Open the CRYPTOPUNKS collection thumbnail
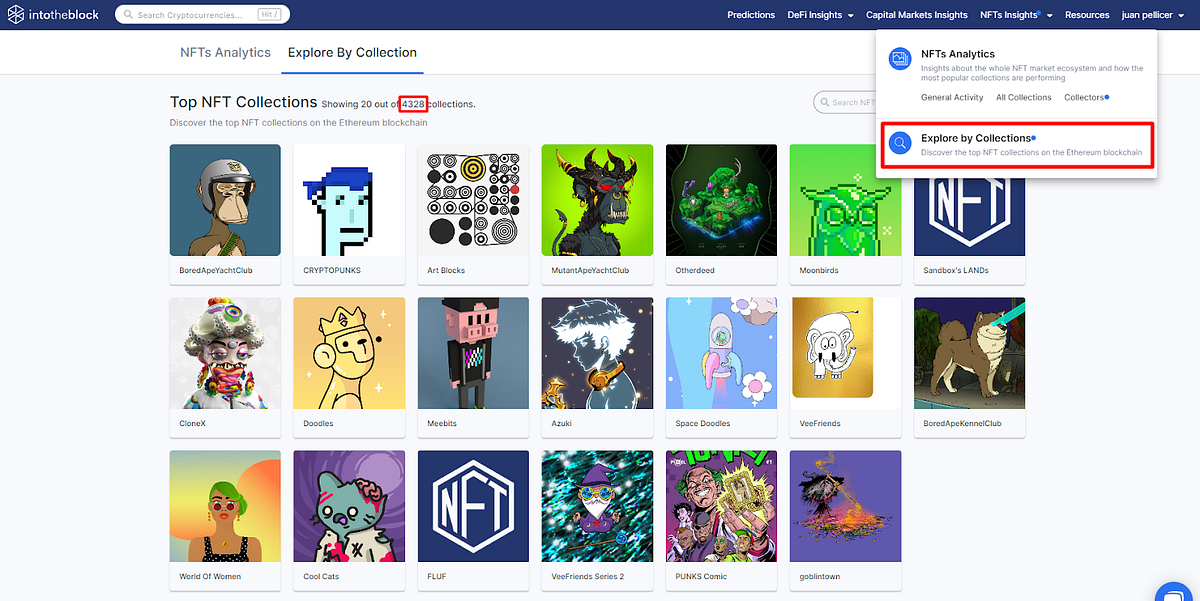Image resolution: width=1200 pixels, height=601 pixels. [x=349, y=200]
